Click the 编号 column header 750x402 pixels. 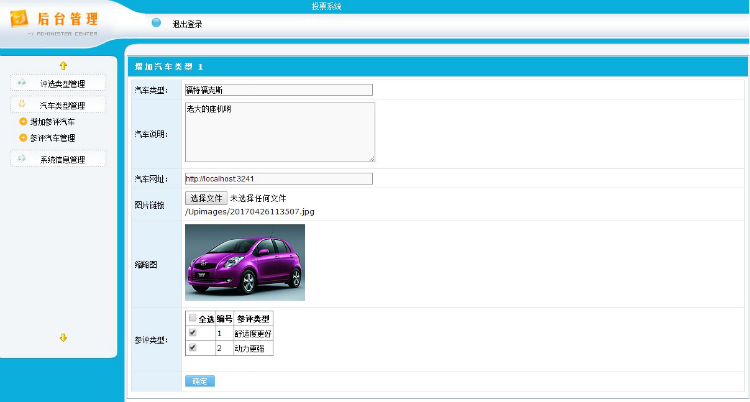(x=224, y=319)
